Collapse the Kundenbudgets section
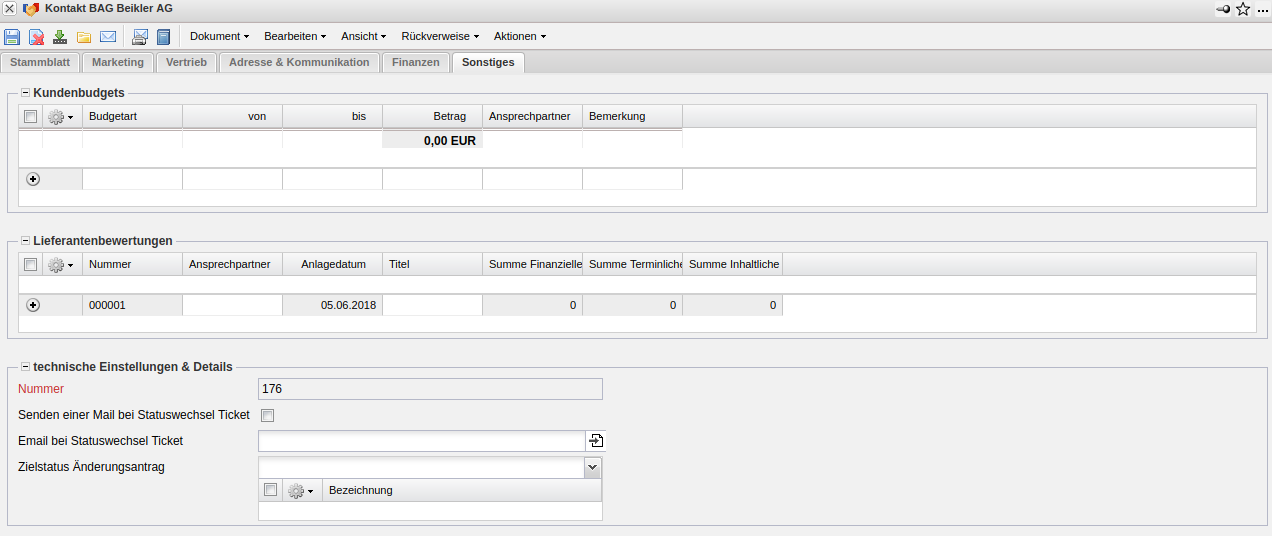This screenshot has width=1272, height=536. (x=26, y=93)
